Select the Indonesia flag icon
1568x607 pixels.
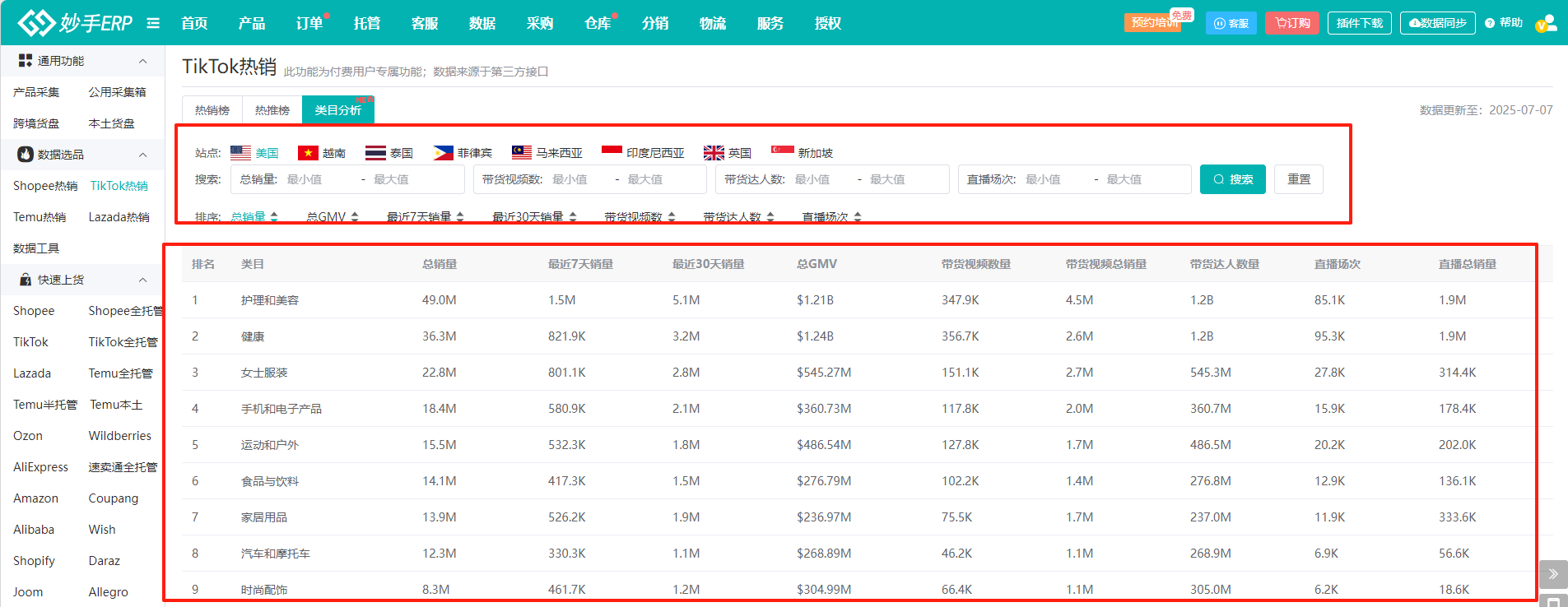612,153
